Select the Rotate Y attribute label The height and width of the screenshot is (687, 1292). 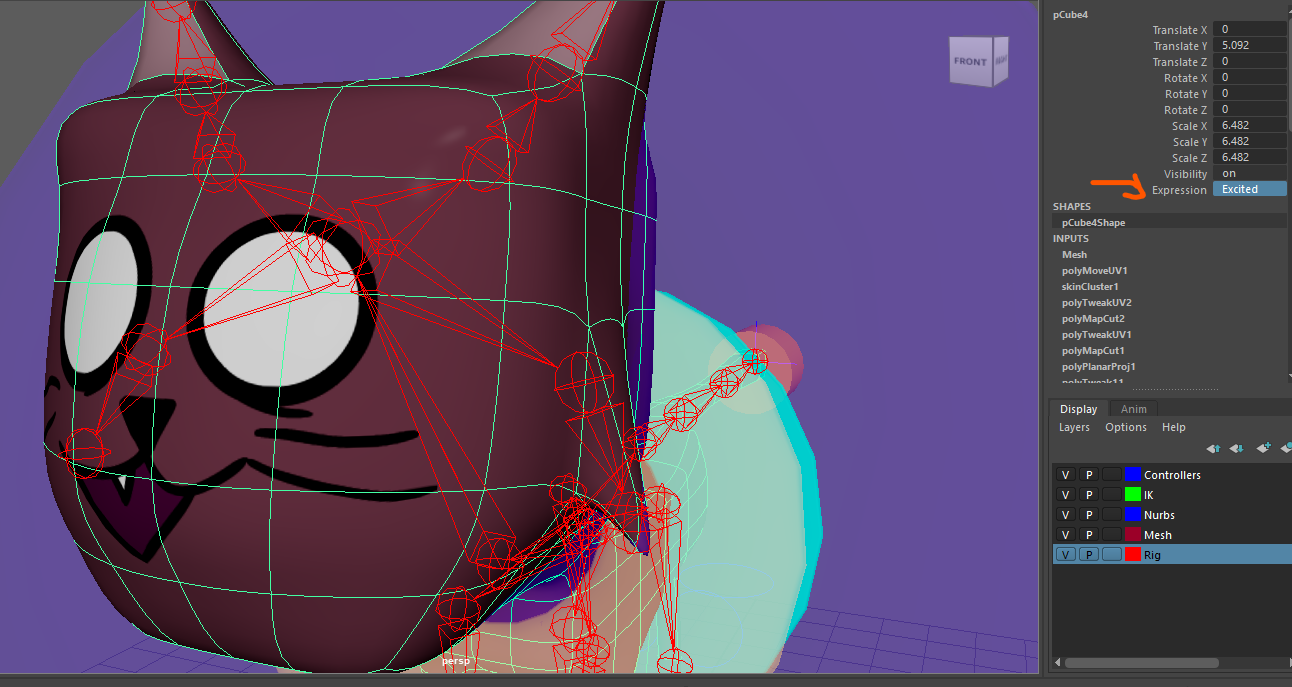click(x=1185, y=94)
